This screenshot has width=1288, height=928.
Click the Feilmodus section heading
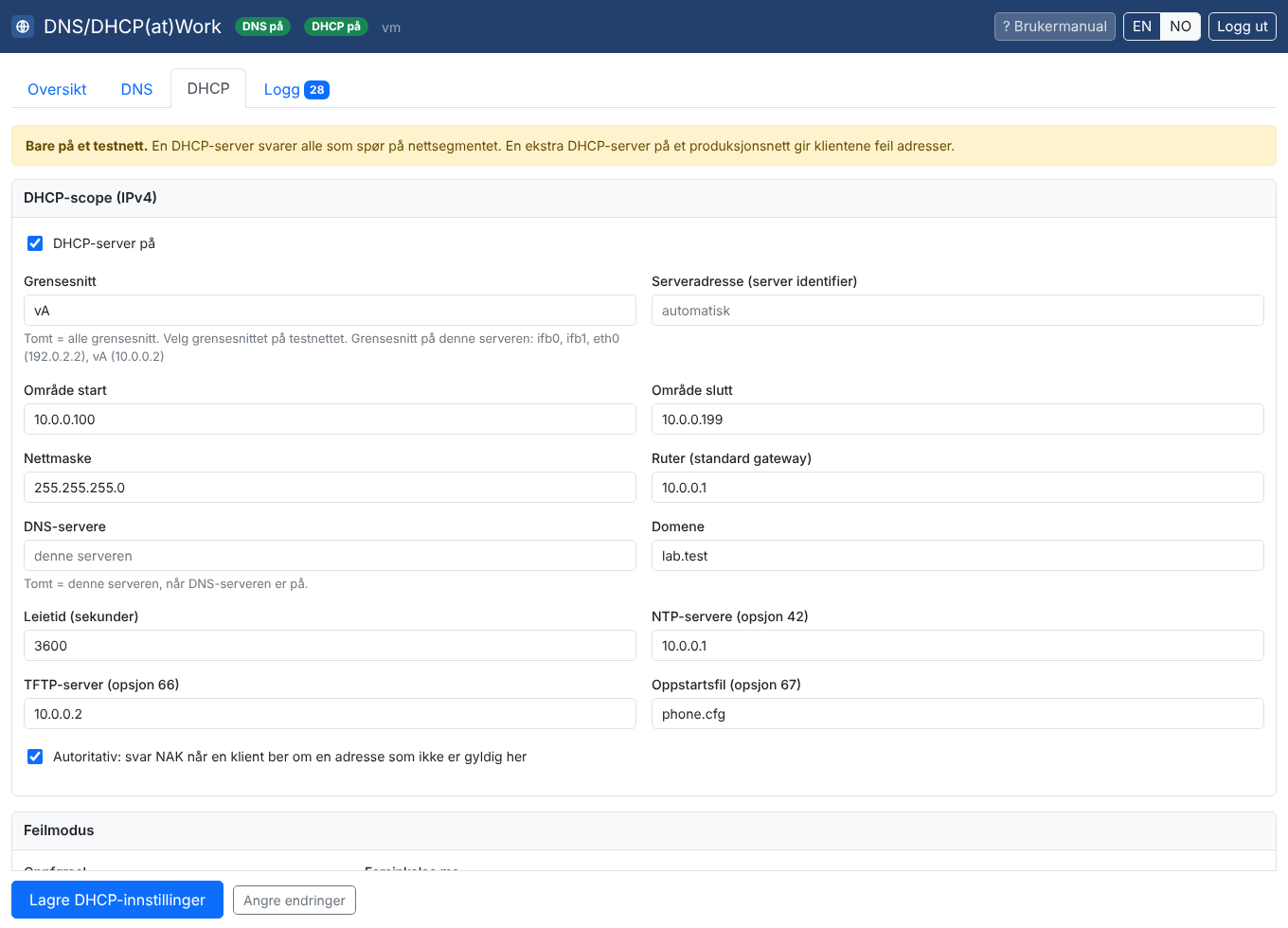coord(59,830)
